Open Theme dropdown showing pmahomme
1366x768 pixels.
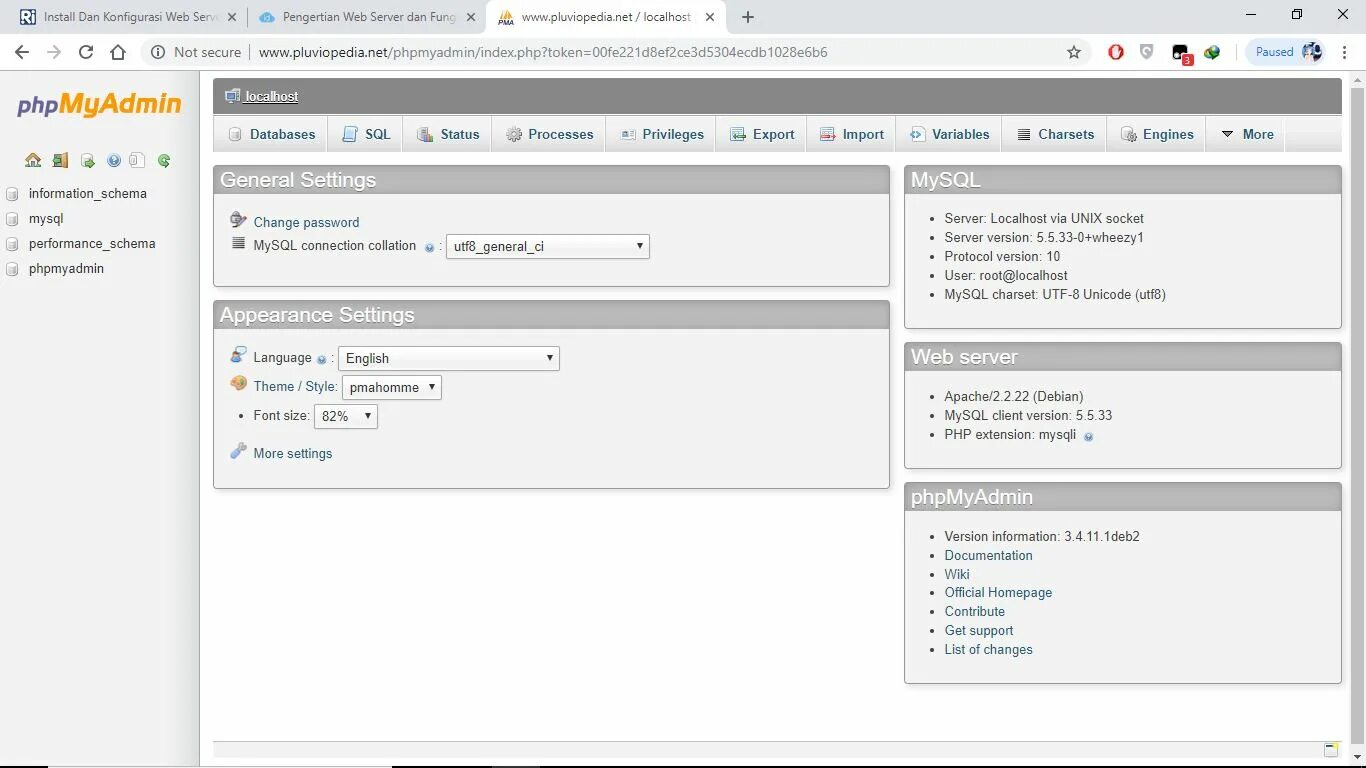pyautogui.click(x=392, y=387)
